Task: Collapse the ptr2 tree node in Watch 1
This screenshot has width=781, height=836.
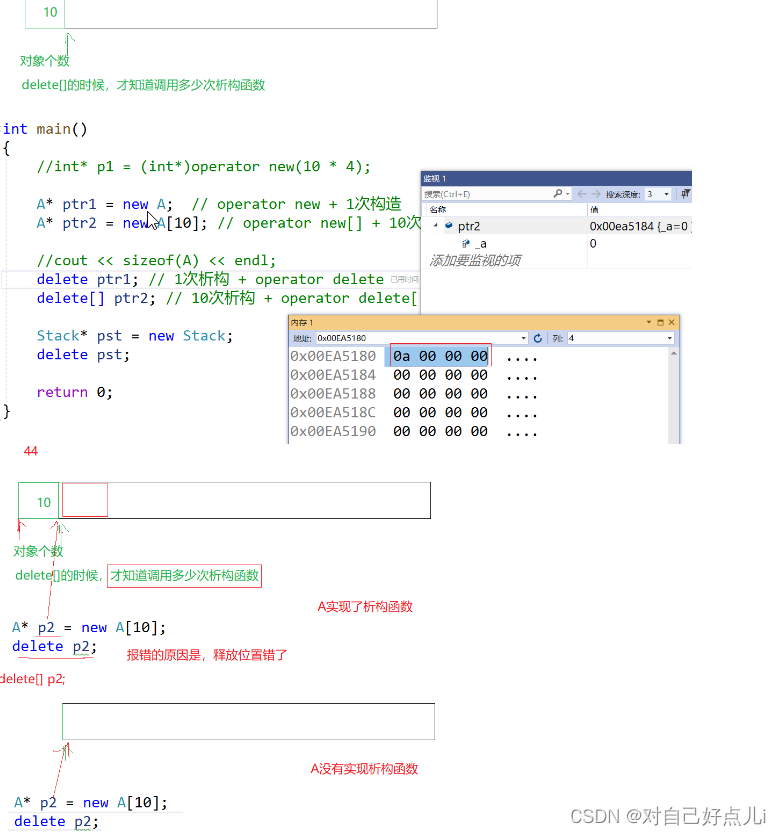Action: point(436,226)
